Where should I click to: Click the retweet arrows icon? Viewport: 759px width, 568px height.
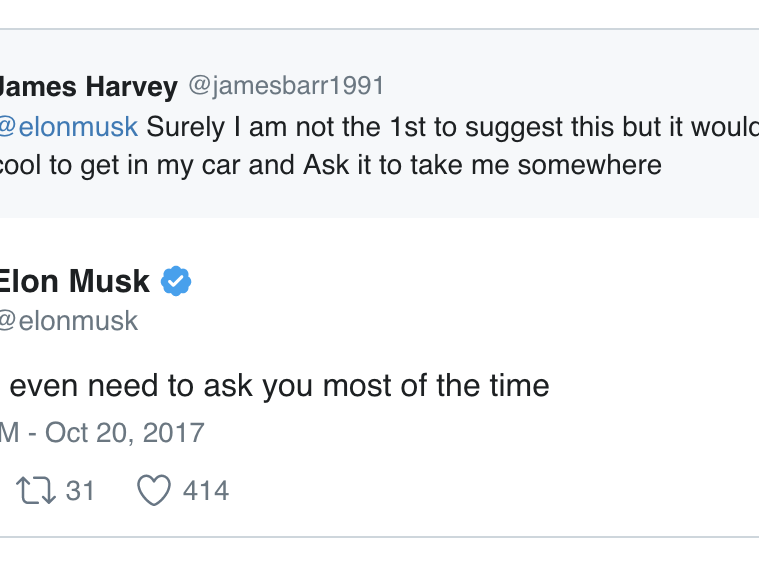37,491
